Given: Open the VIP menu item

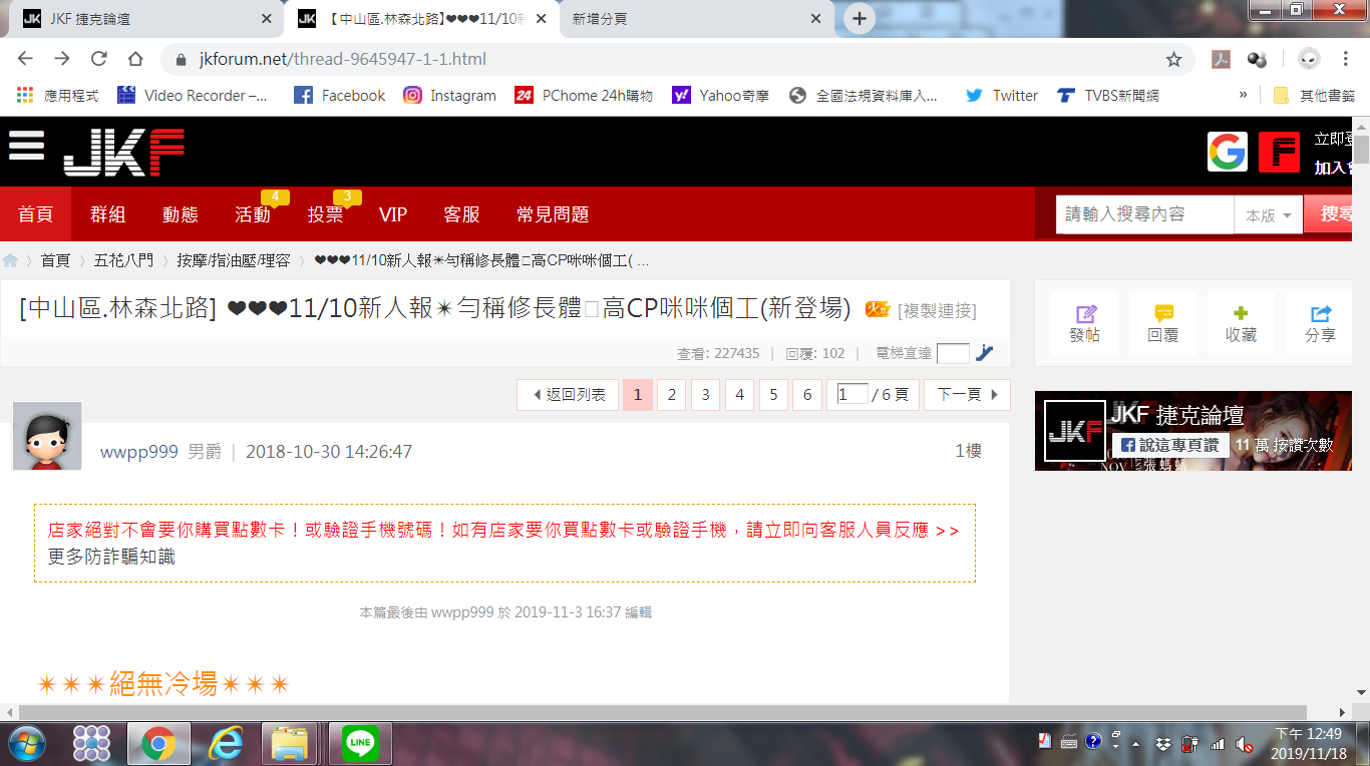Looking at the screenshot, I should 393,214.
